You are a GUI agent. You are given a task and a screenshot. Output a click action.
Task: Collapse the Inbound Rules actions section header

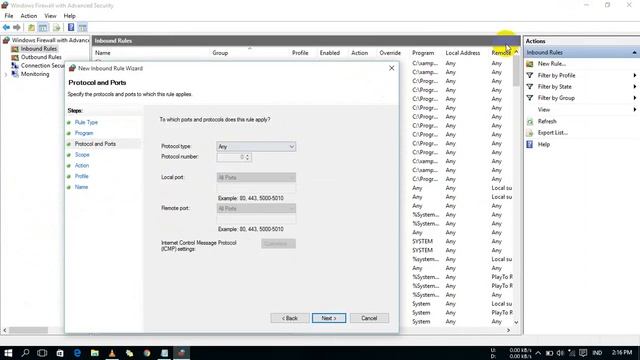634,53
